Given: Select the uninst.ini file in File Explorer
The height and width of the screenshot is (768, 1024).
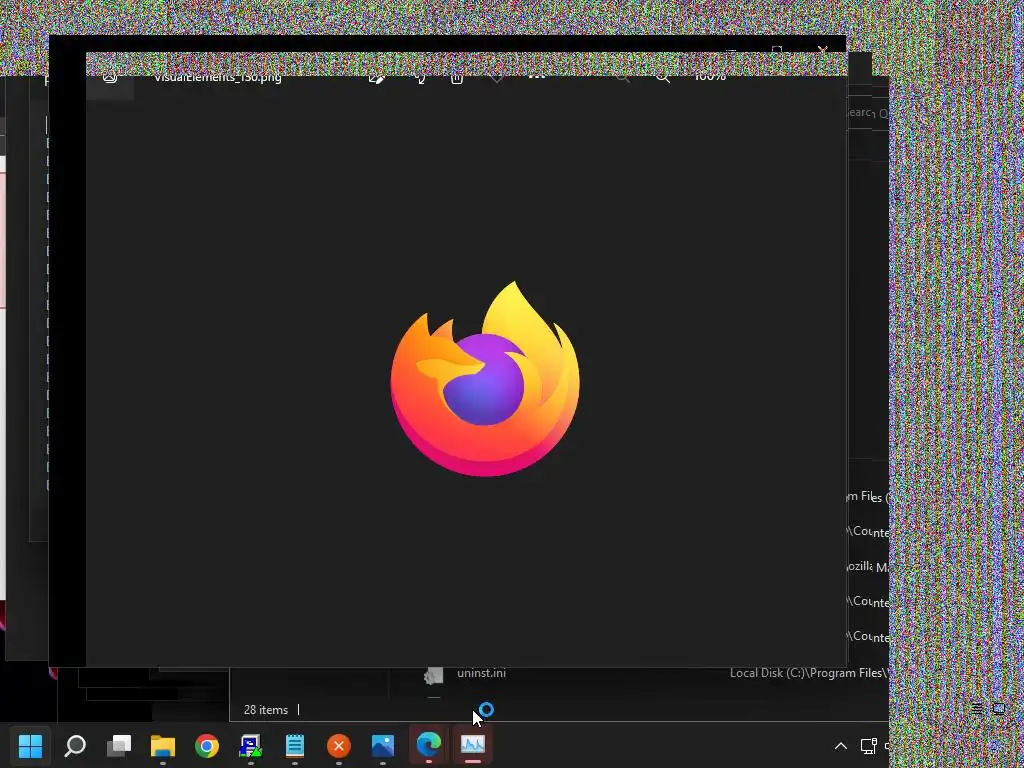Looking at the screenshot, I should 481,673.
